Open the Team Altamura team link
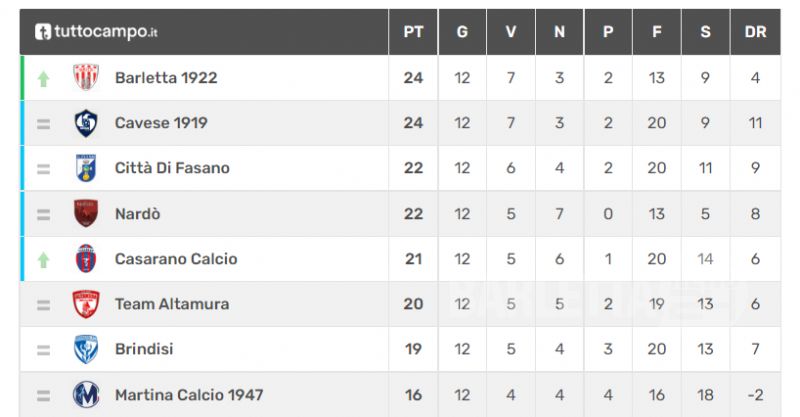800x417 pixels. [x=172, y=304]
